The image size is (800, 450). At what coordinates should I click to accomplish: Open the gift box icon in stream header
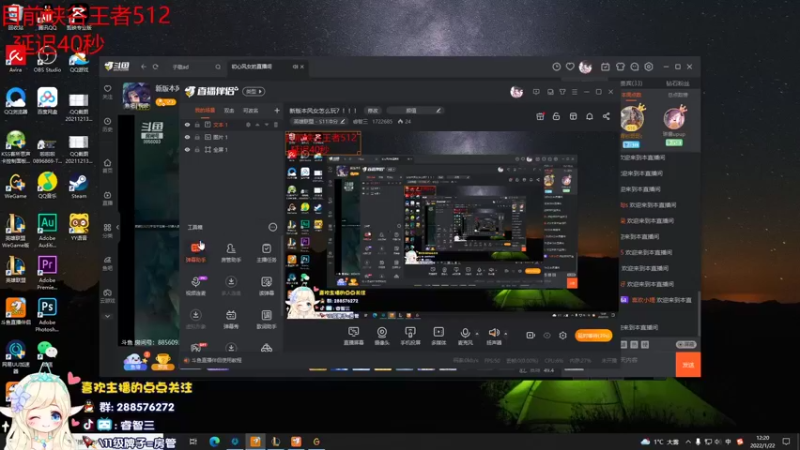tap(540, 117)
